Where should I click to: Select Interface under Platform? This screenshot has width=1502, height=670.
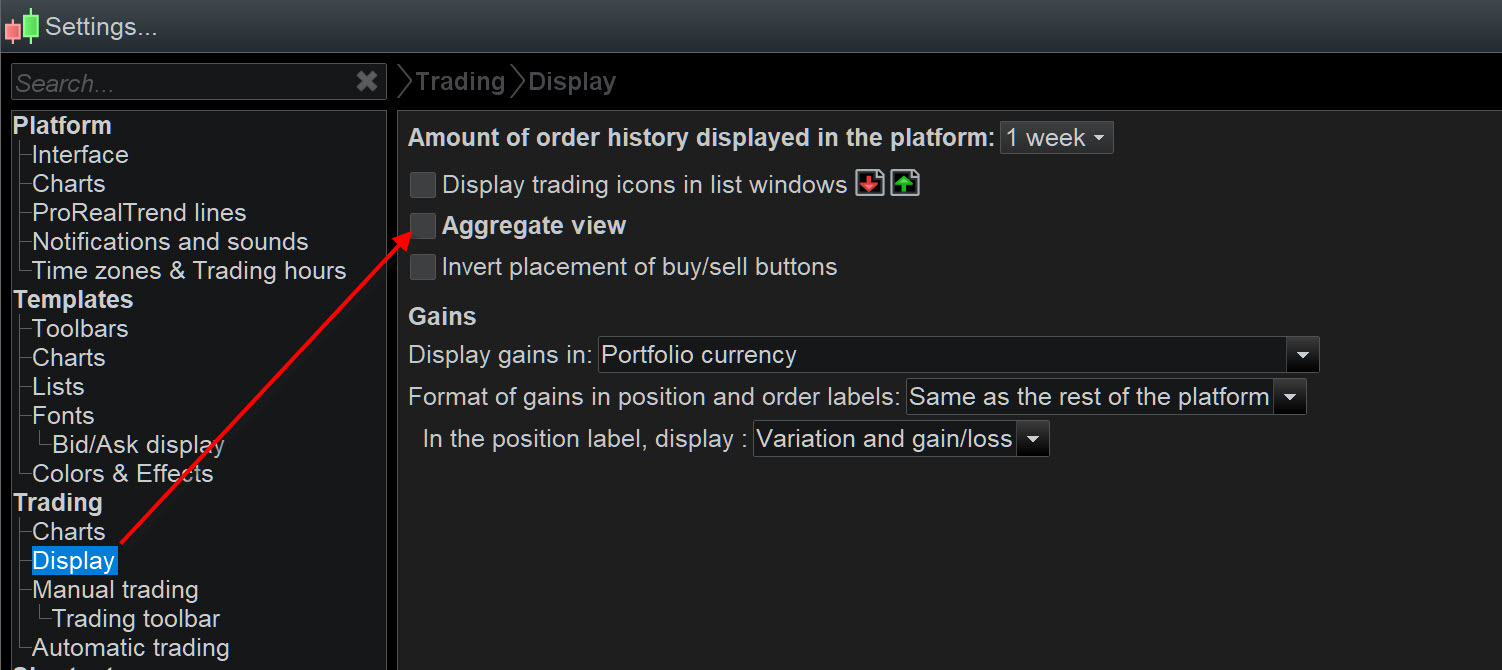click(x=80, y=155)
